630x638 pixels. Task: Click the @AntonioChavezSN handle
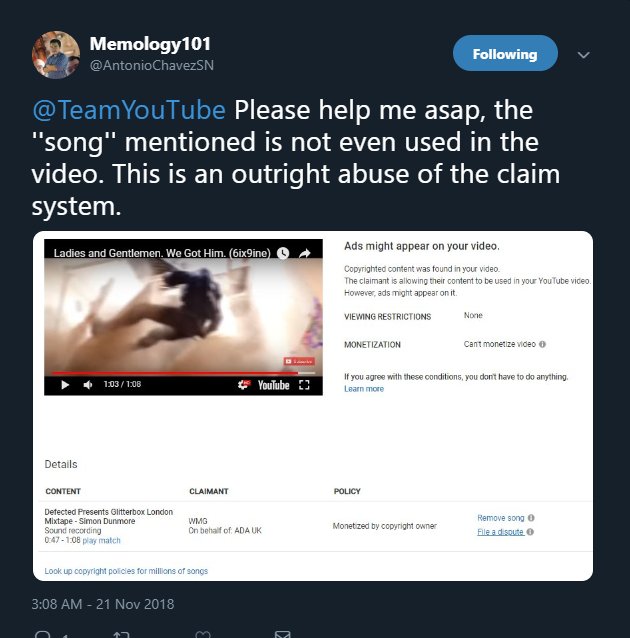(151, 65)
